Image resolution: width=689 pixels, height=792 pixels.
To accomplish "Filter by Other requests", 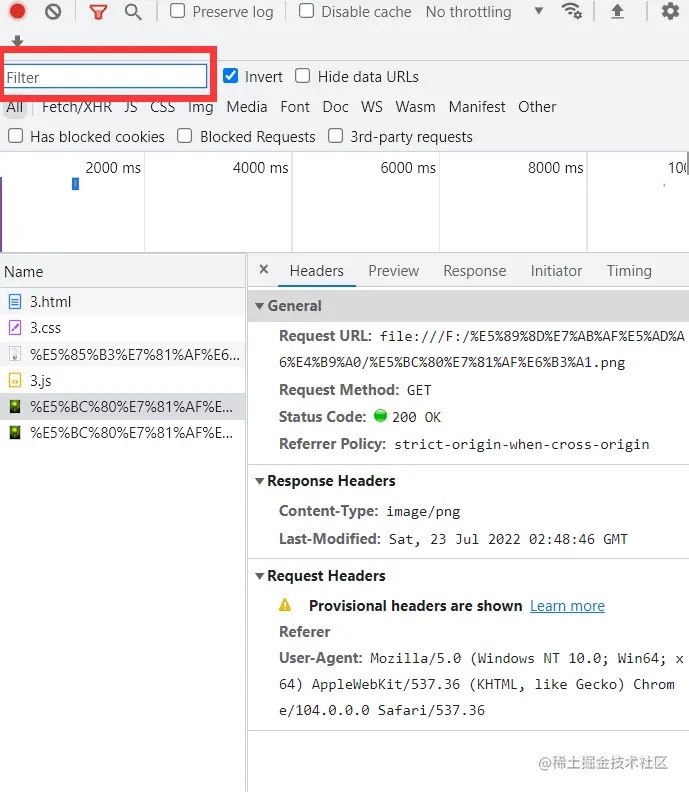I will 537,107.
